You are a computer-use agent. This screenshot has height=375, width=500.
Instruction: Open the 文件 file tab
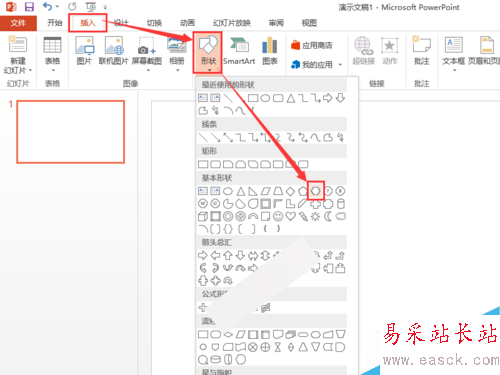[x=18, y=23]
